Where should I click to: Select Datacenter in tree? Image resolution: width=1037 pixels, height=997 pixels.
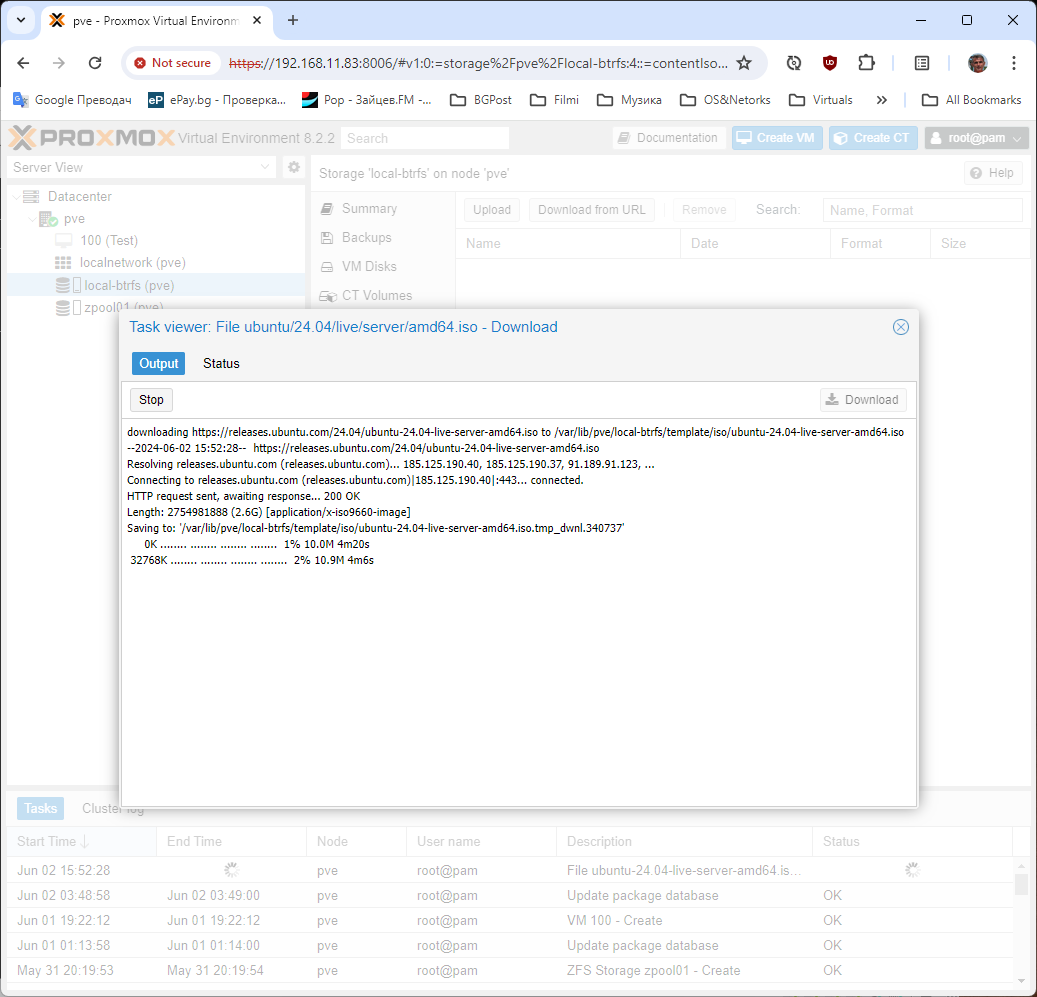pyautogui.click(x=79, y=196)
